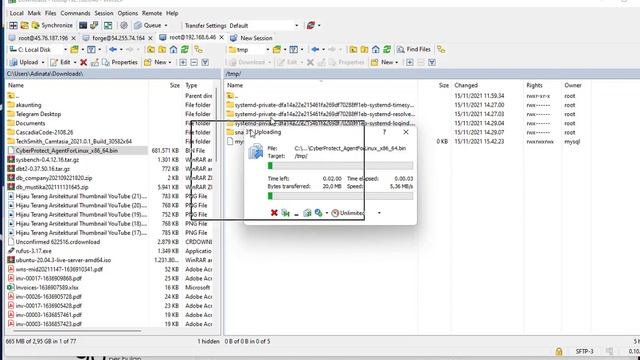Click the Queue toolbar button

148,25
